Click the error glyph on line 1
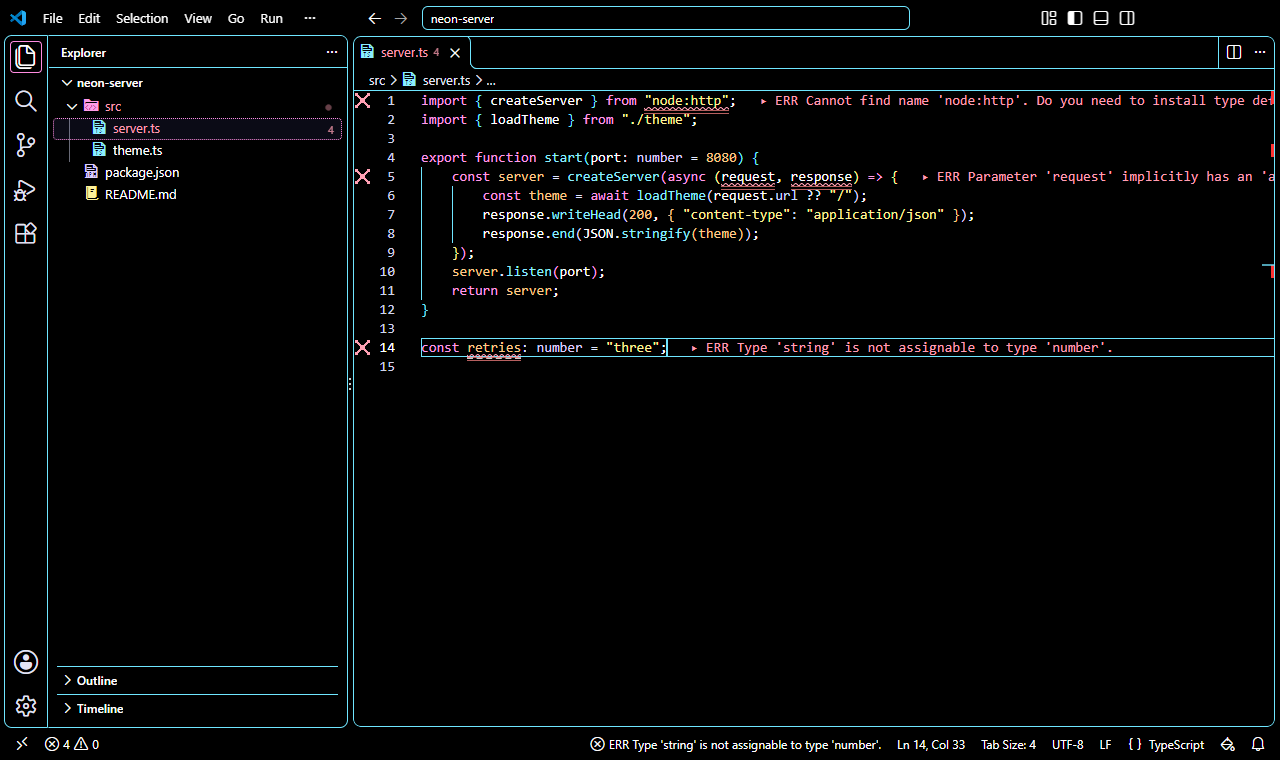This screenshot has height=760, width=1280. point(363,100)
